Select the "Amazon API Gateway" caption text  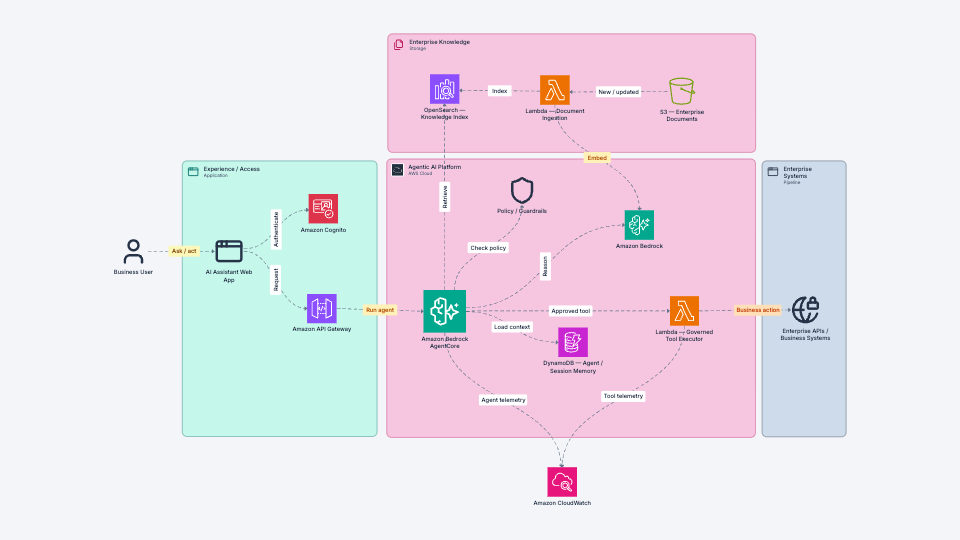(x=321, y=329)
